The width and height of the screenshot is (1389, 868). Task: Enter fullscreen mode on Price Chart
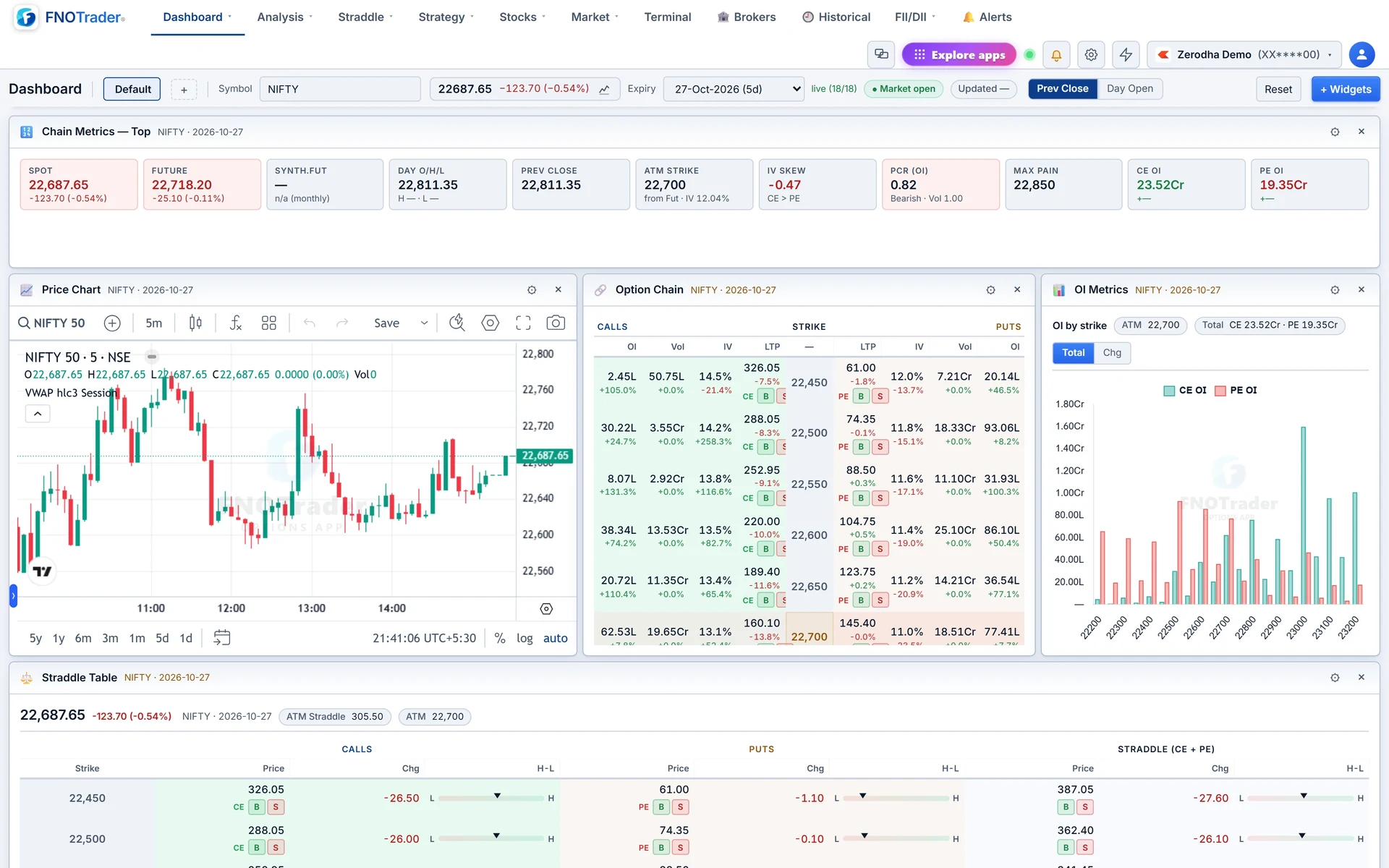pos(523,323)
